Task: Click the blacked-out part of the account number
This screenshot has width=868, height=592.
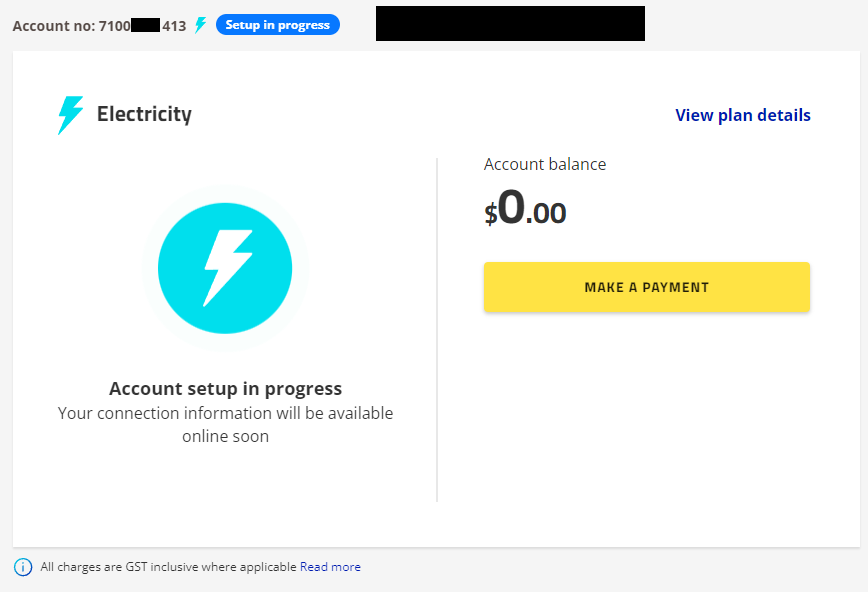Action: (146, 26)
